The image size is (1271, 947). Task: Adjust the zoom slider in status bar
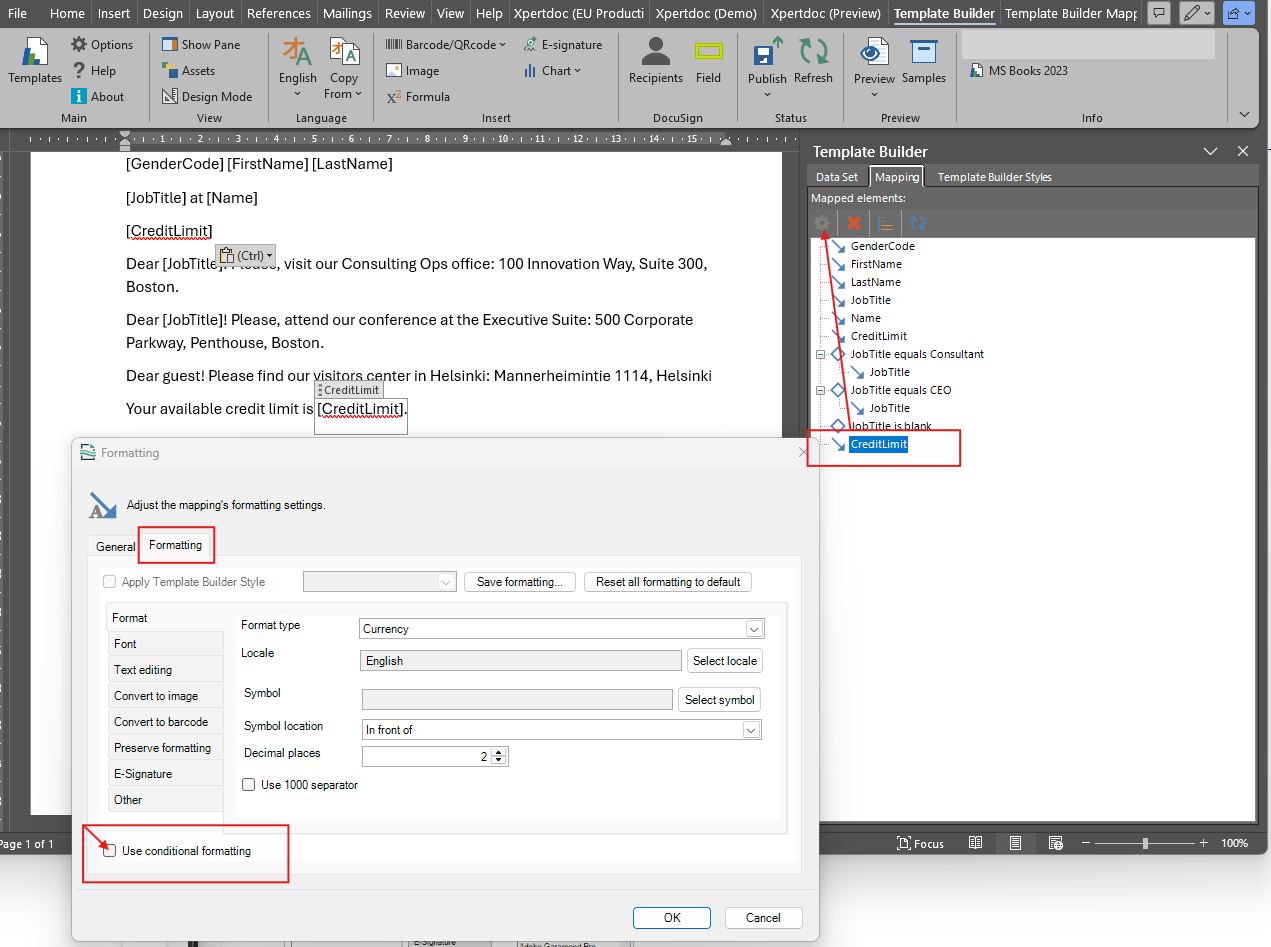tap(1145, 843)
